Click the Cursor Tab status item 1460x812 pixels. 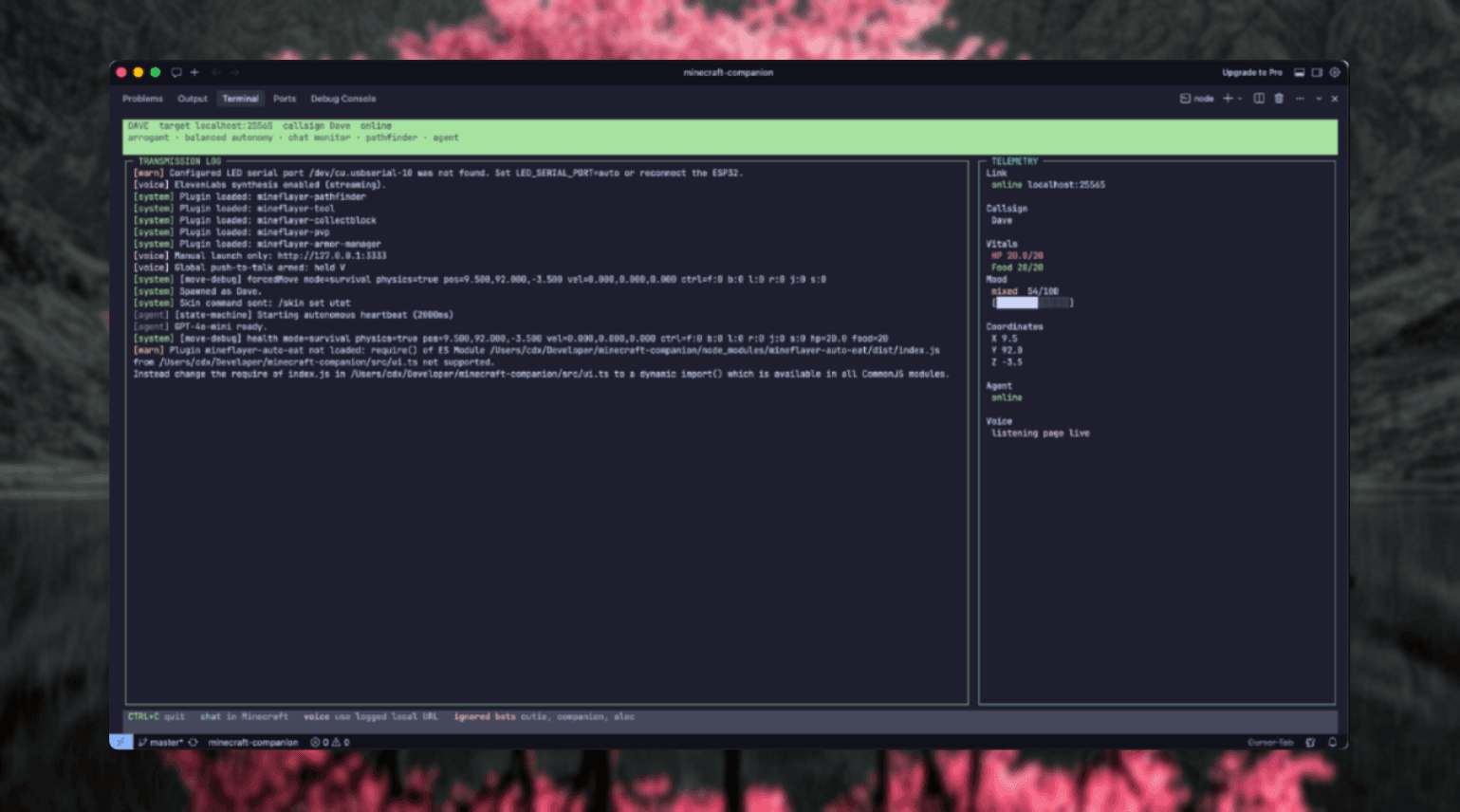point(1270,743)
